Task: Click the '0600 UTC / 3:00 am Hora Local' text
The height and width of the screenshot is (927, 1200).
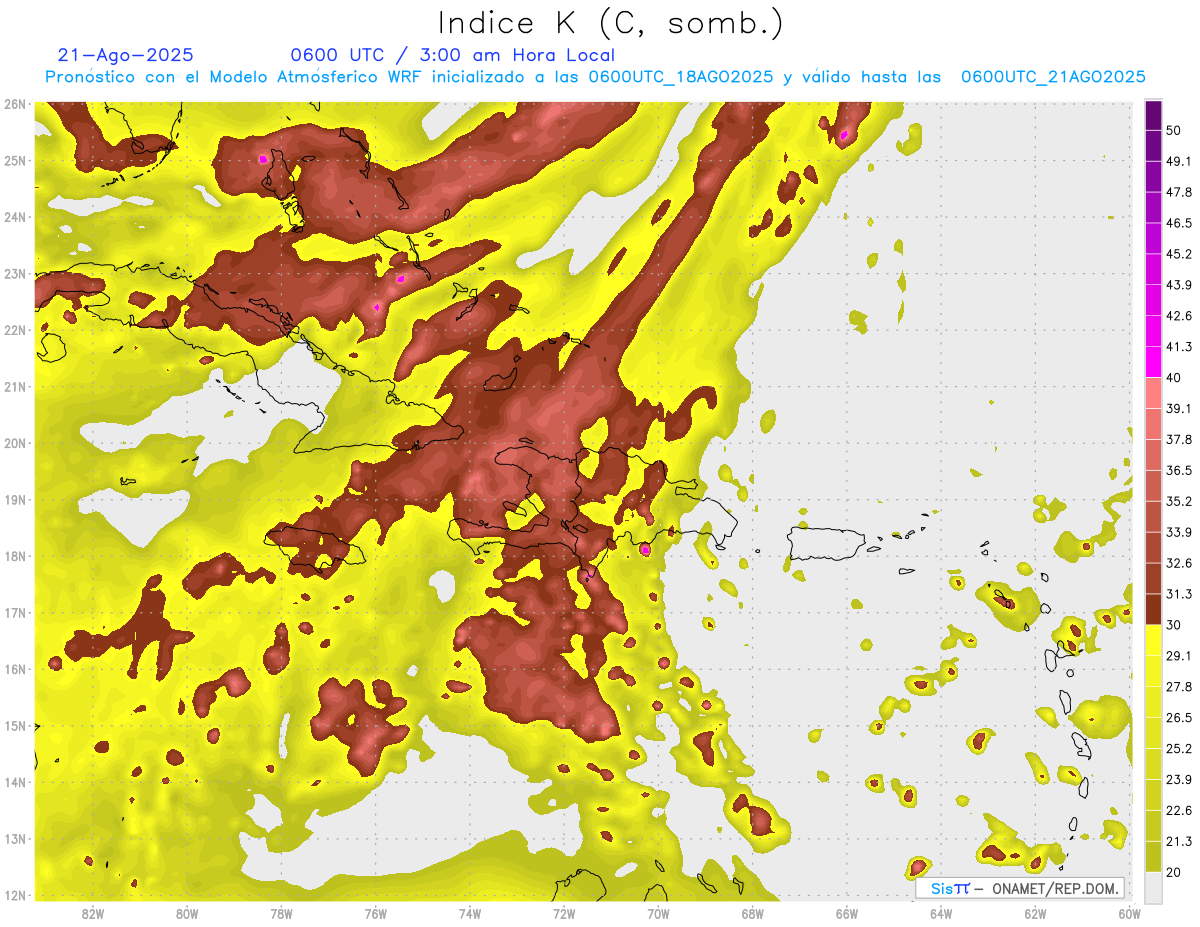Action: click(x=453, y=55)
